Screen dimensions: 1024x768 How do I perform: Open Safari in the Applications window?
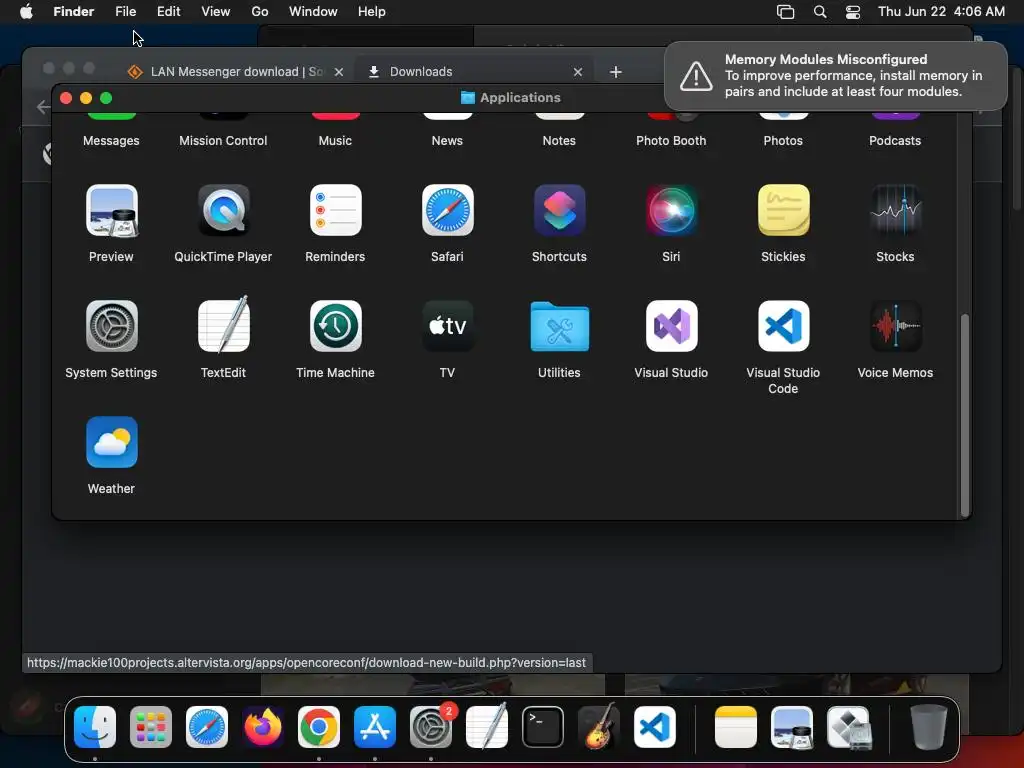coord(447,210)
